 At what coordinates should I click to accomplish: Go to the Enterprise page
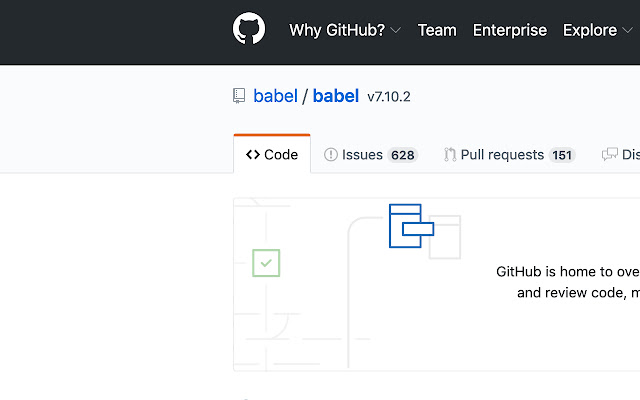(x=510, y=30)
